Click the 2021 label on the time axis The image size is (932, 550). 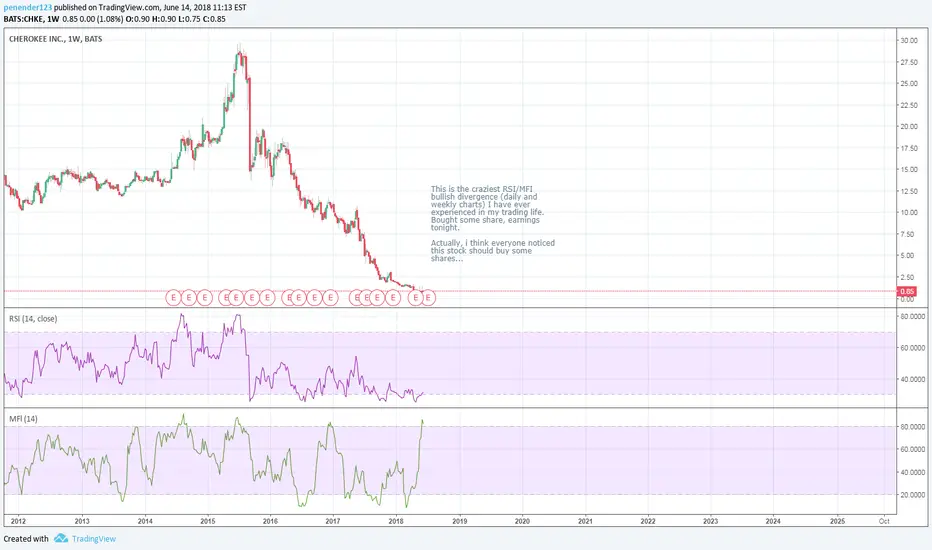coord(585,521)
